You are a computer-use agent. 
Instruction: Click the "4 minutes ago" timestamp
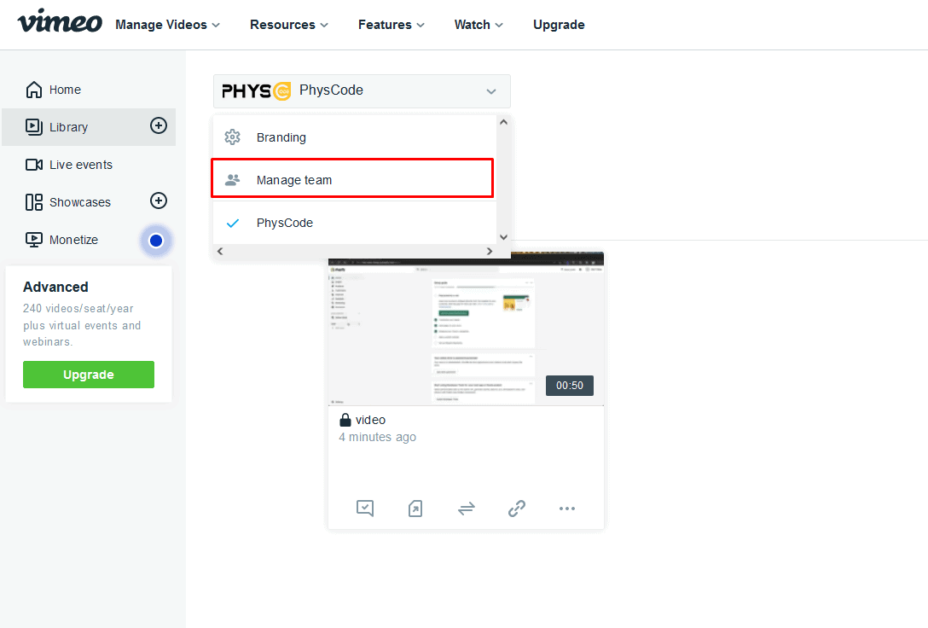pyautogui.click(x=378, y=437)
